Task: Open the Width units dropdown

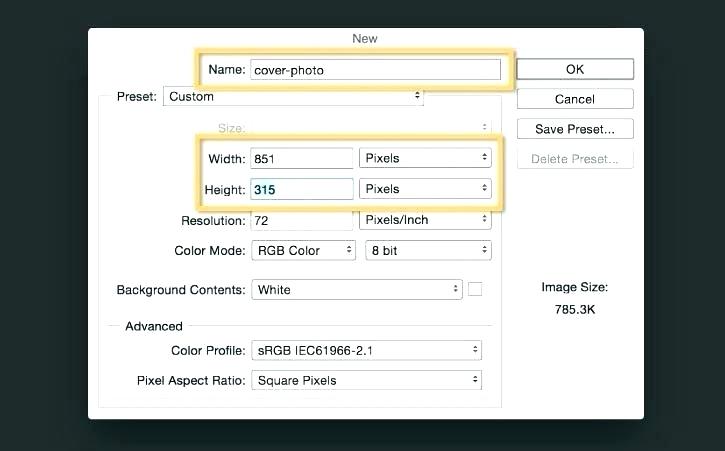Action: [425, 158]
